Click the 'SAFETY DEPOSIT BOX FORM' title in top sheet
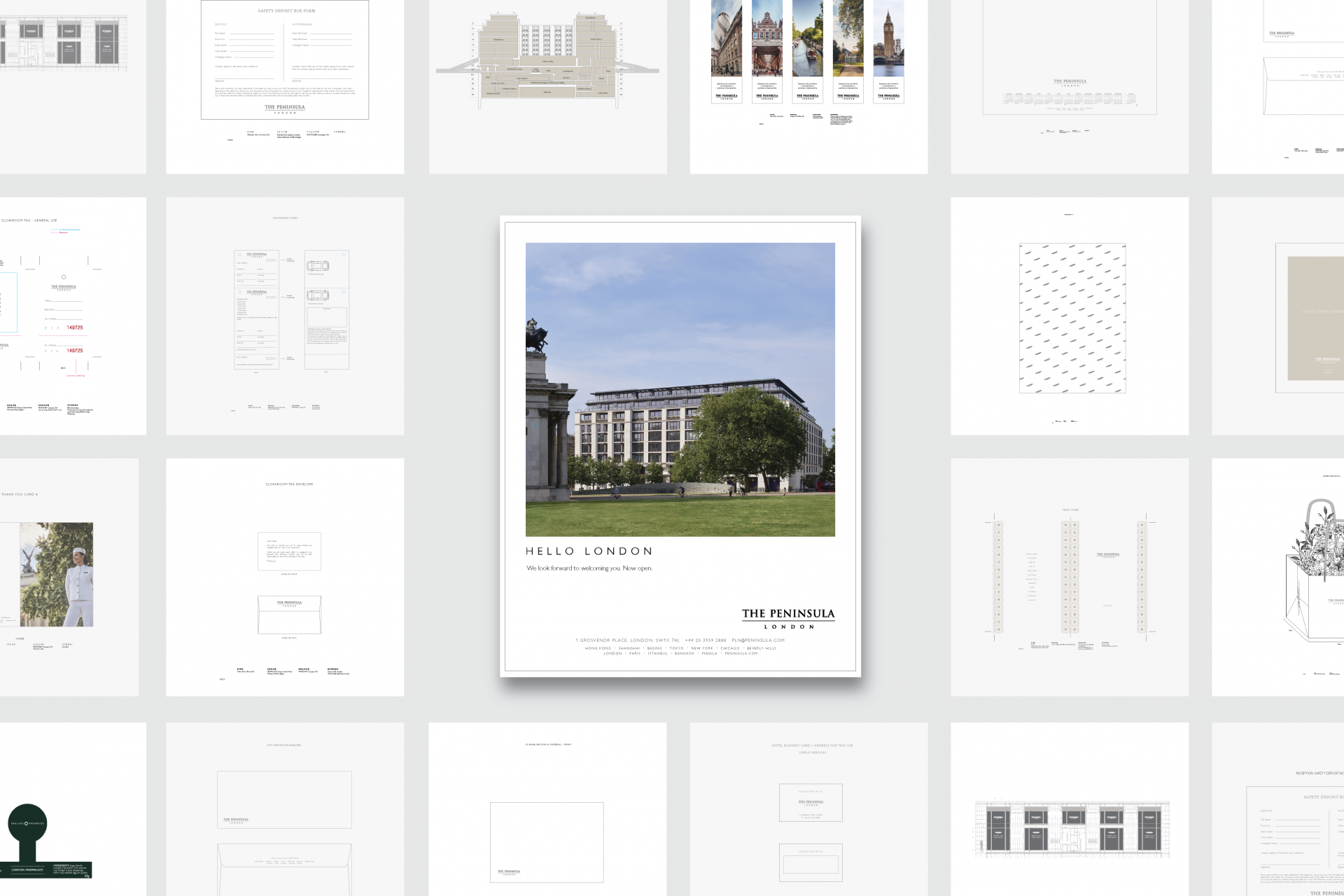 [x=286, y=11]
